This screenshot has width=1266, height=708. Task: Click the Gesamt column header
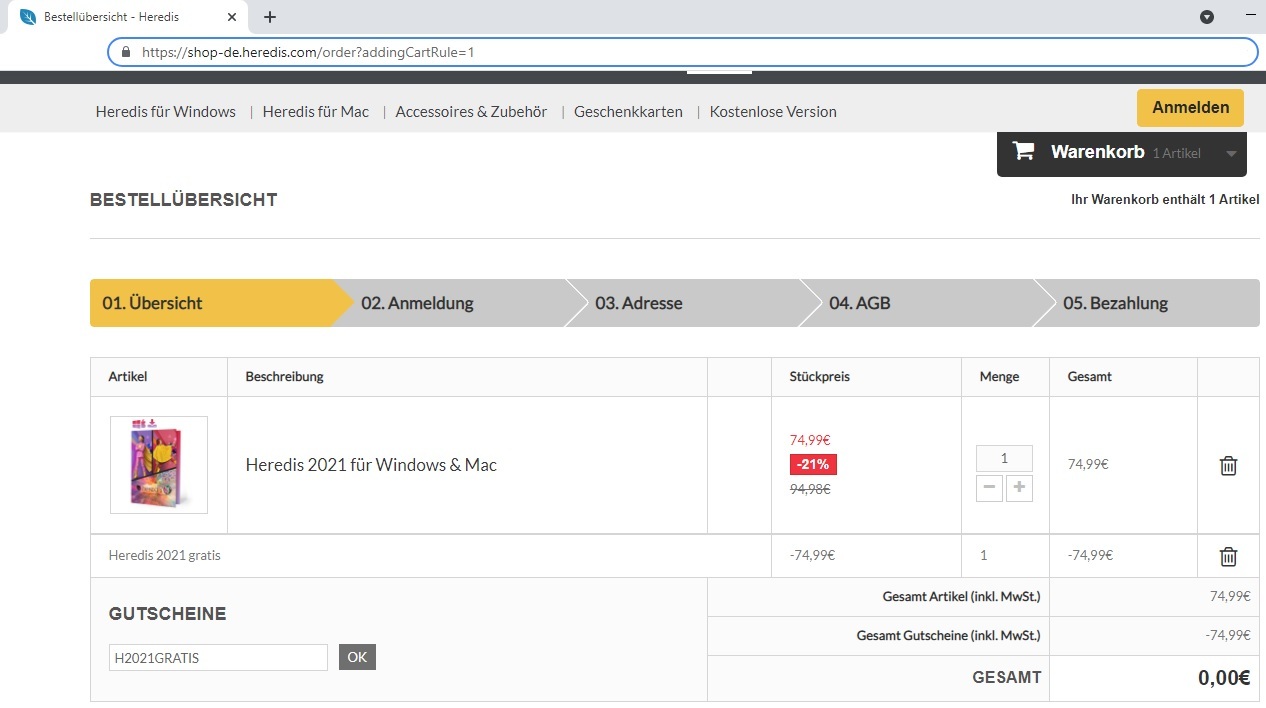1089,377
